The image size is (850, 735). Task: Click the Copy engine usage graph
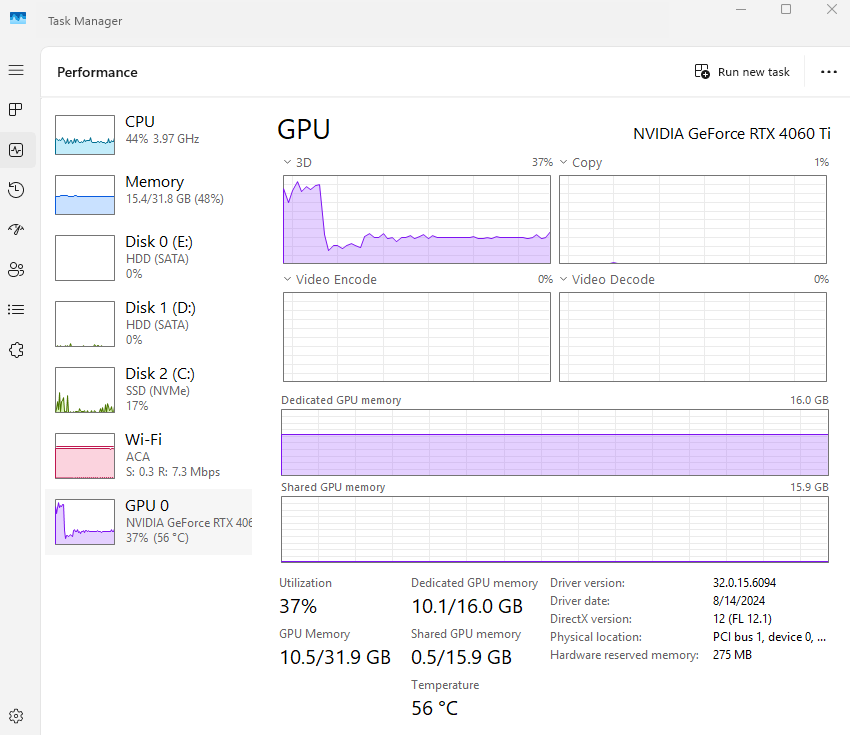(x=693, y=220)
